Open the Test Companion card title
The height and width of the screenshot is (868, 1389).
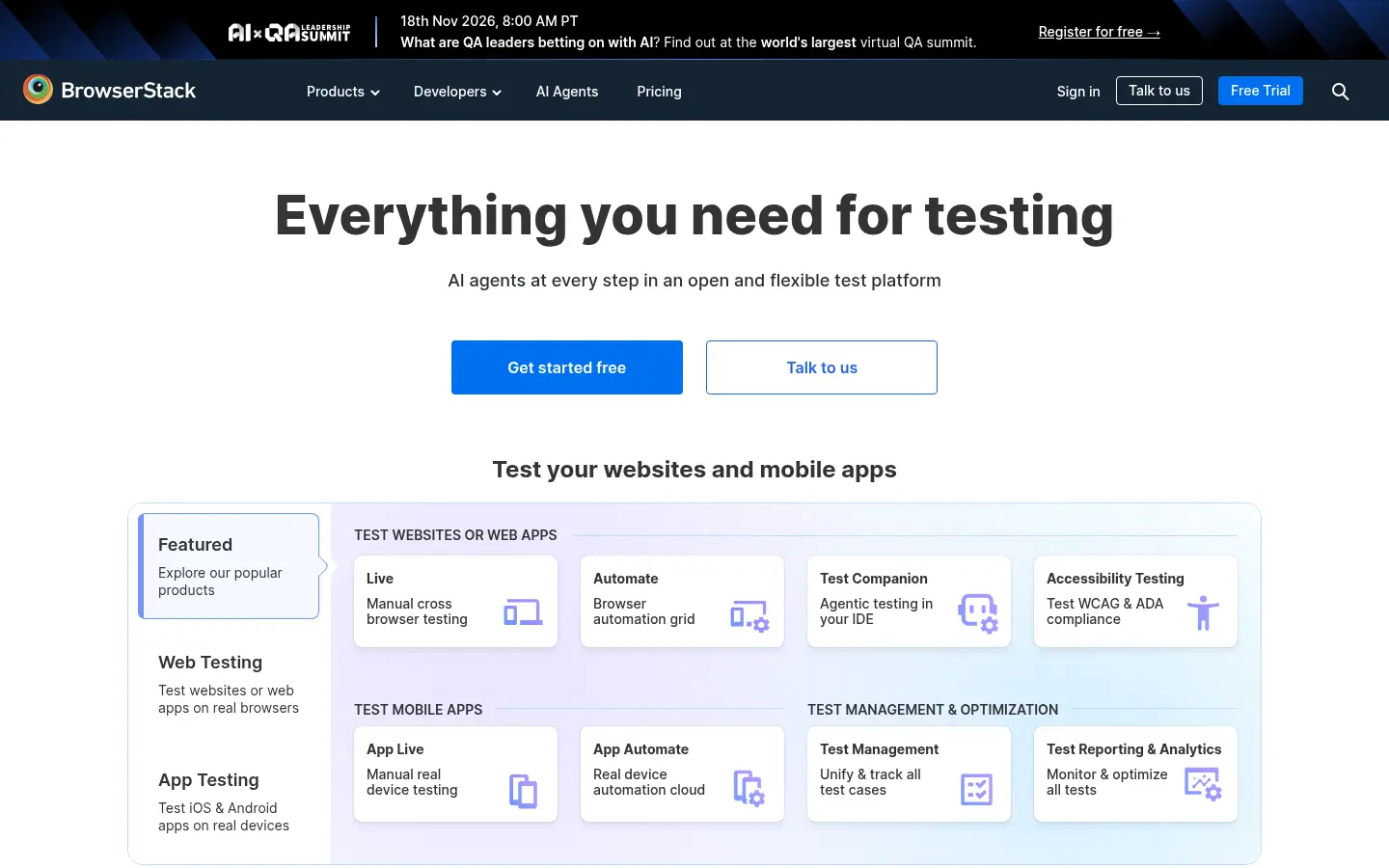874,579
